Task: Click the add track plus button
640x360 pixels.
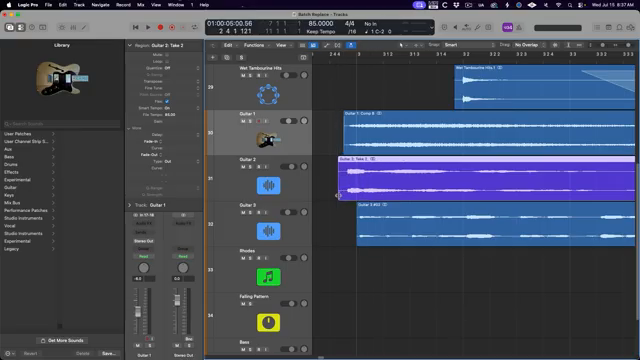Action: (x=213, y=58)
